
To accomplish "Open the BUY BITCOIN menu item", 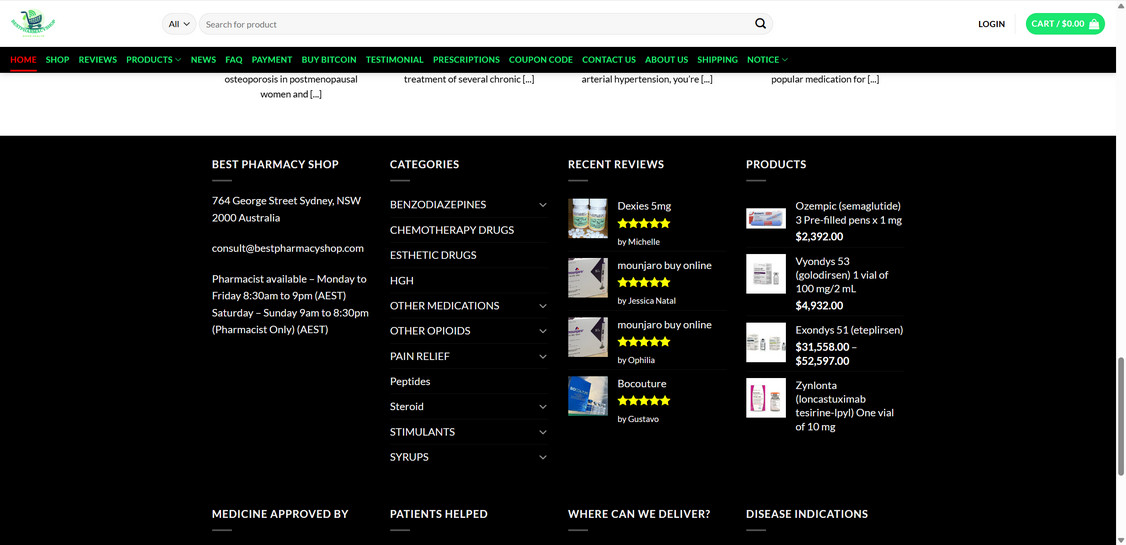I will pyautogui.click(x=329, y=60).
